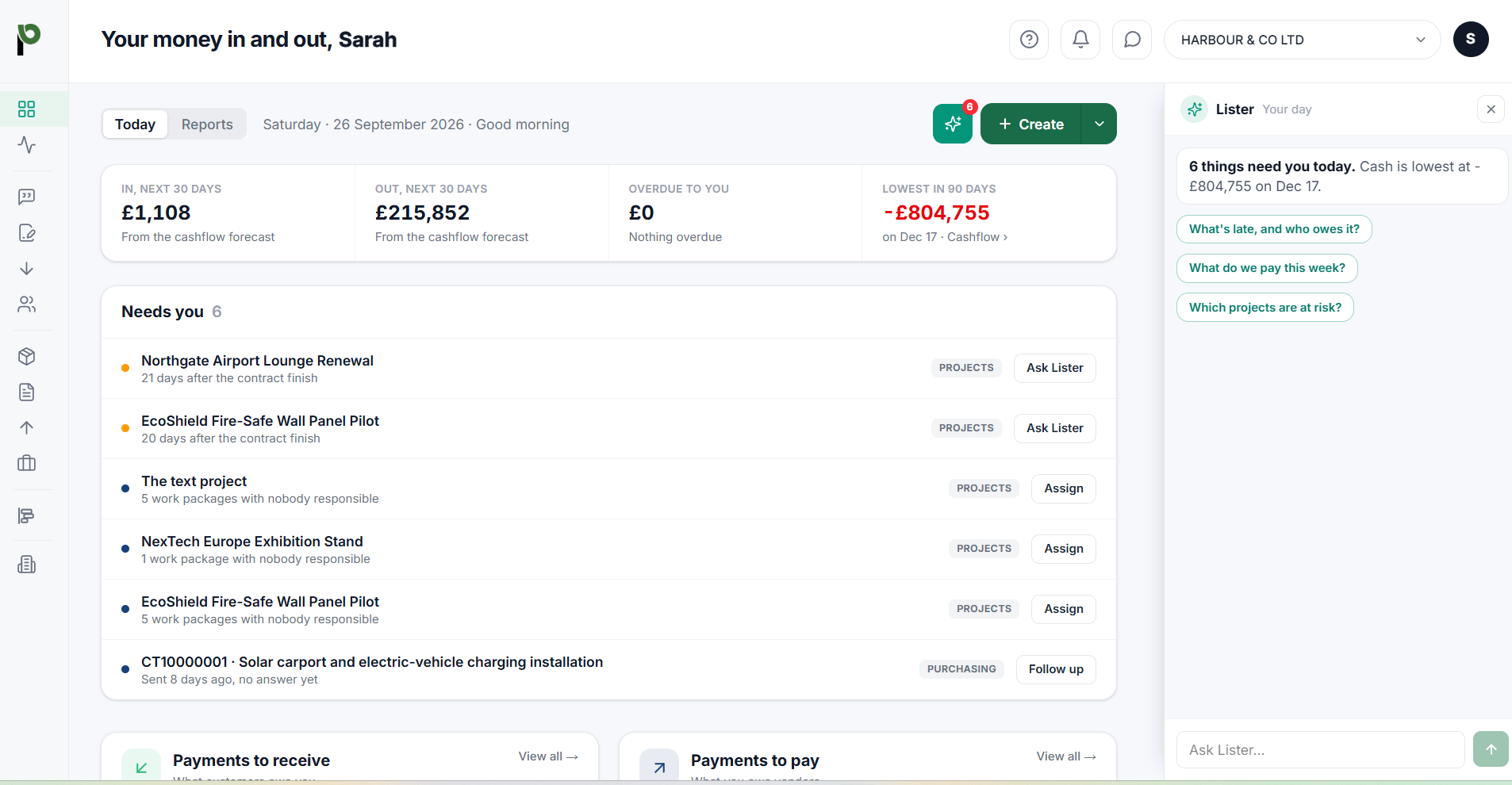Open the help question mark icon
This screenshot has height=785, width=1512.
(x=1029, y=40)
